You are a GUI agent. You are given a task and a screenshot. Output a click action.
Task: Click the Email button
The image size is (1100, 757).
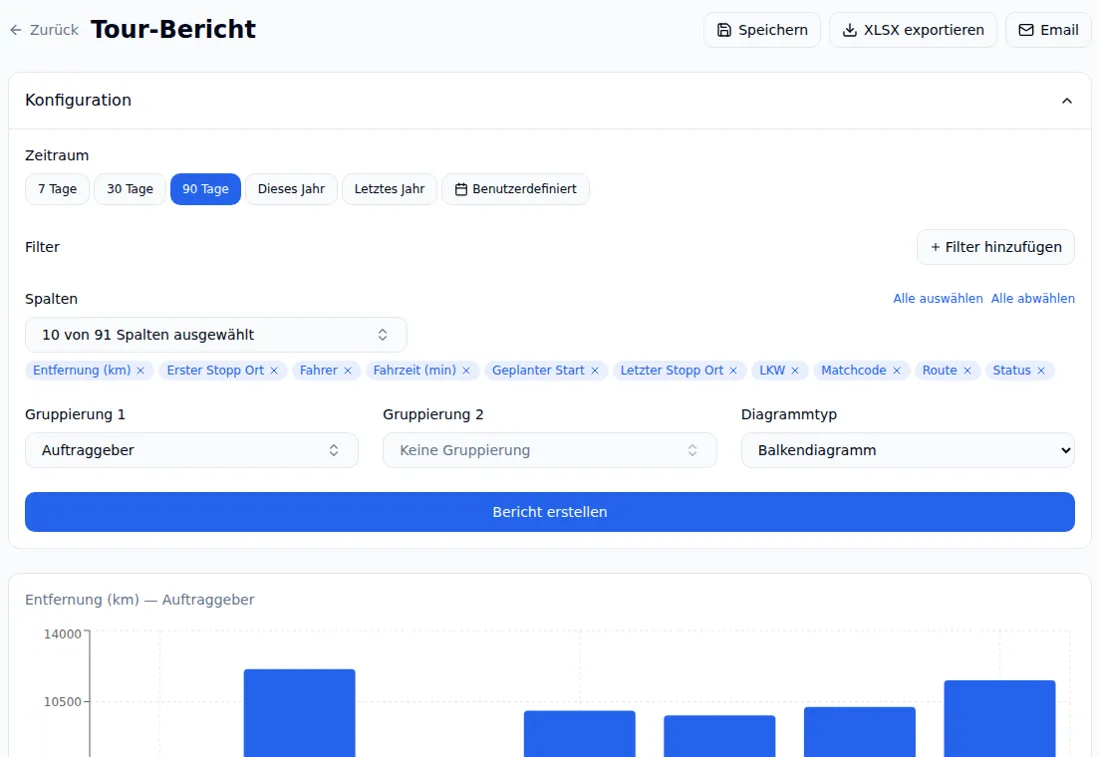1048,30
